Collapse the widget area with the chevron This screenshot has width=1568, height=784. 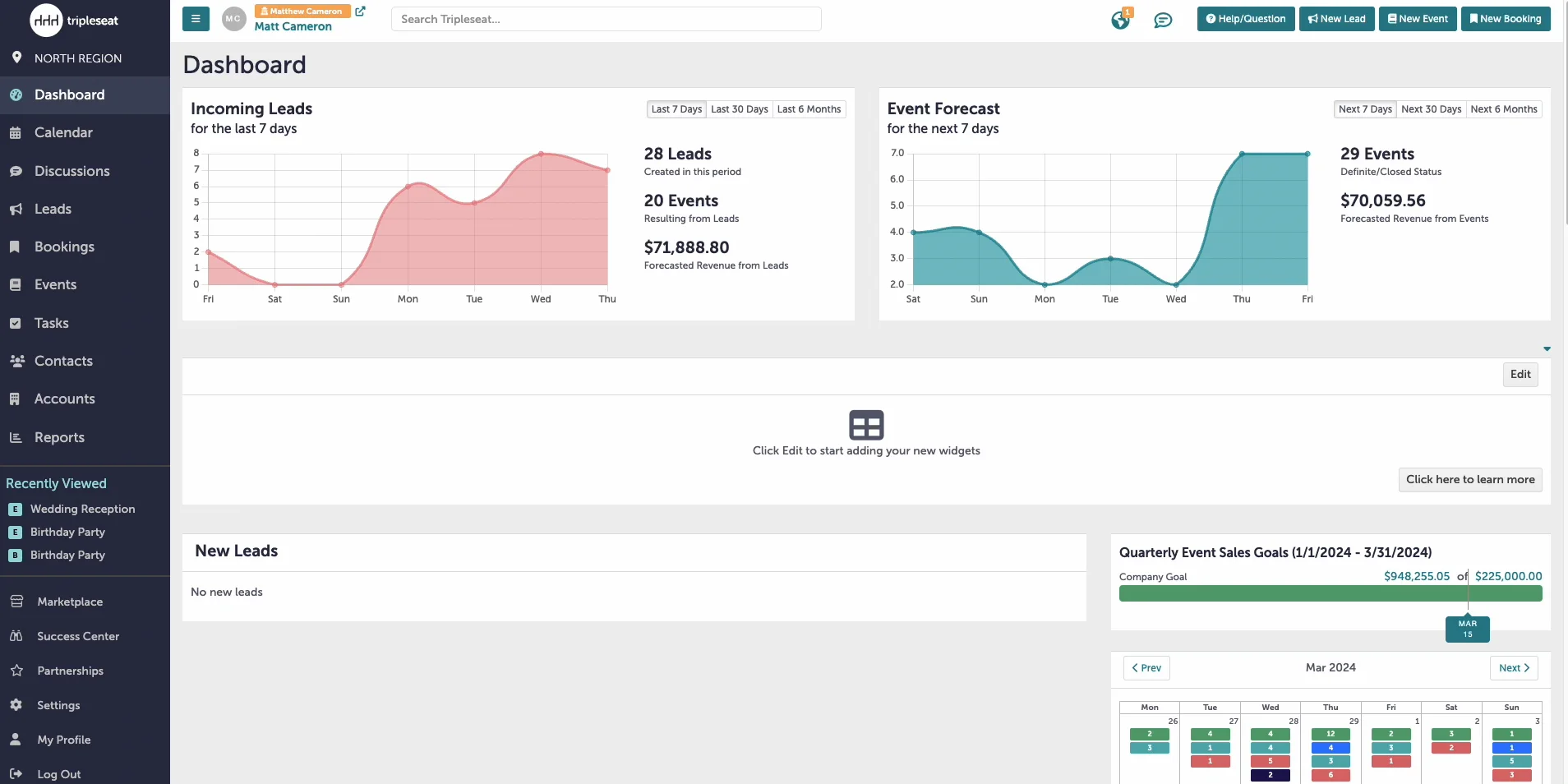(1547, 349)
